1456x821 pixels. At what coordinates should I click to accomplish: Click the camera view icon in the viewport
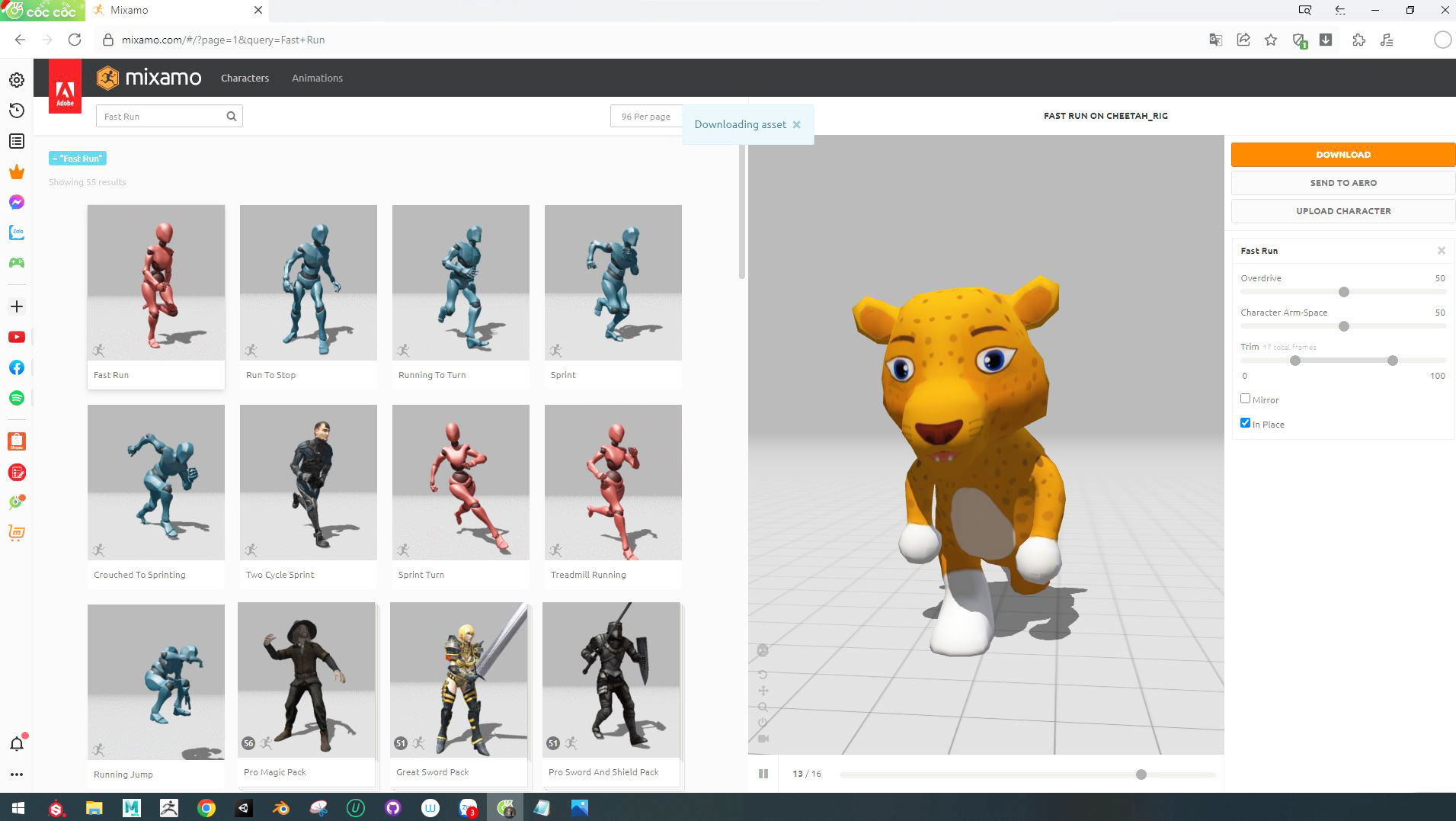[x=763, y=737]
